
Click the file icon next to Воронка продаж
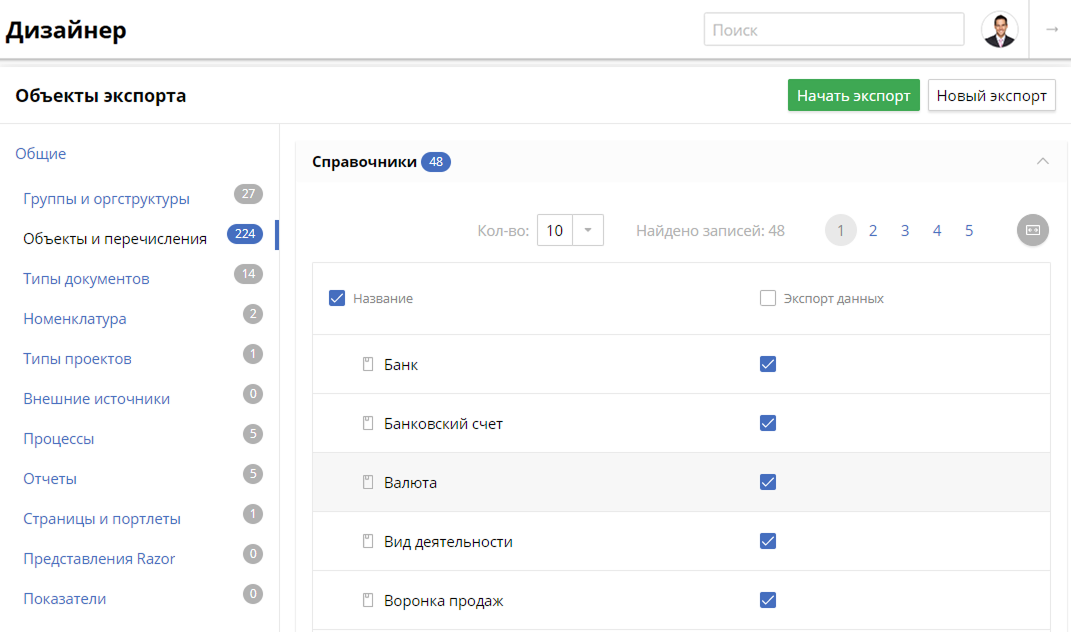[368, 601]
